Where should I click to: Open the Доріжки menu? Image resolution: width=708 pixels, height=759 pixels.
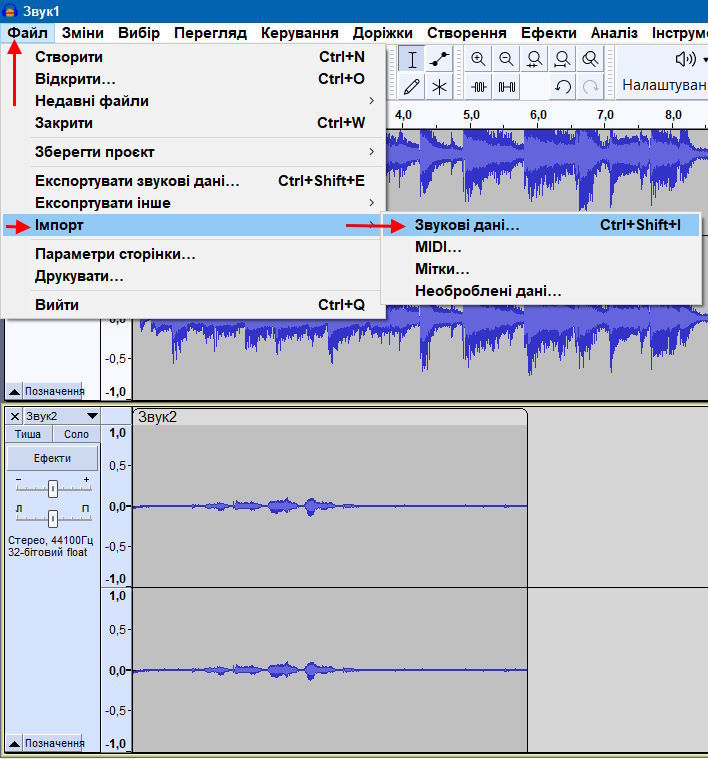[x=383, y=33]
